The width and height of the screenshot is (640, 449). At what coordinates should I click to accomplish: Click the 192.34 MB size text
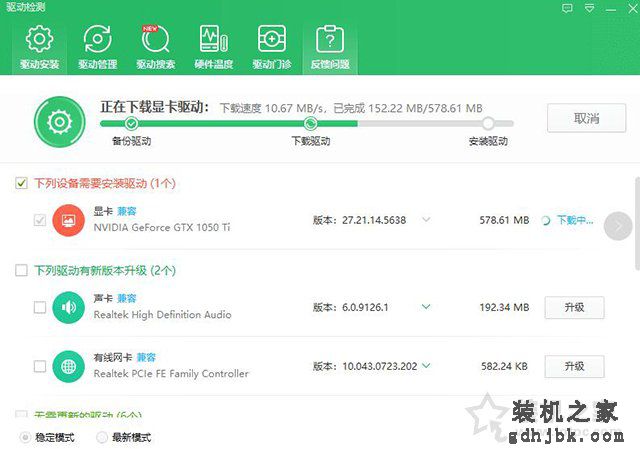click(504, 307)
